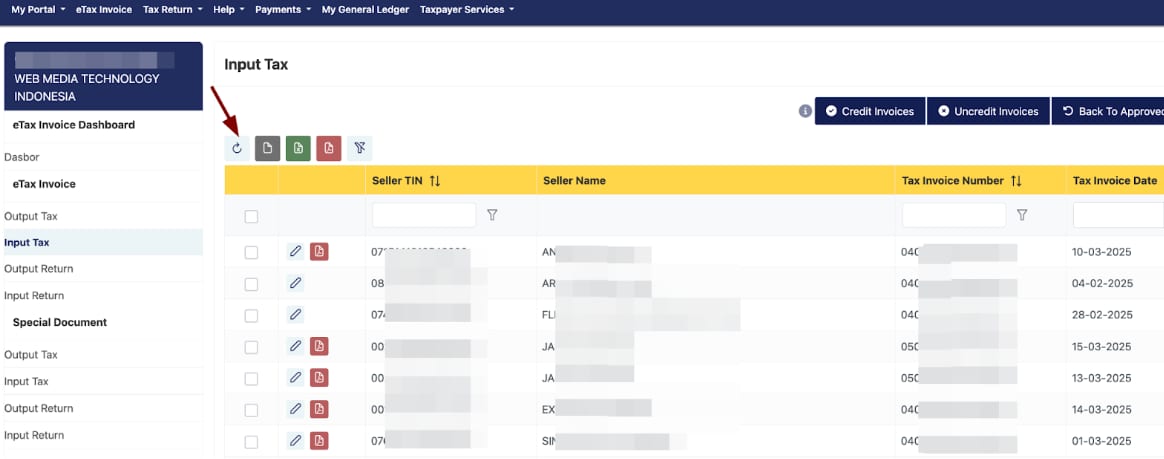
Task: Expand the Taxpayer Services dropdown
Action: pos(467,9)
